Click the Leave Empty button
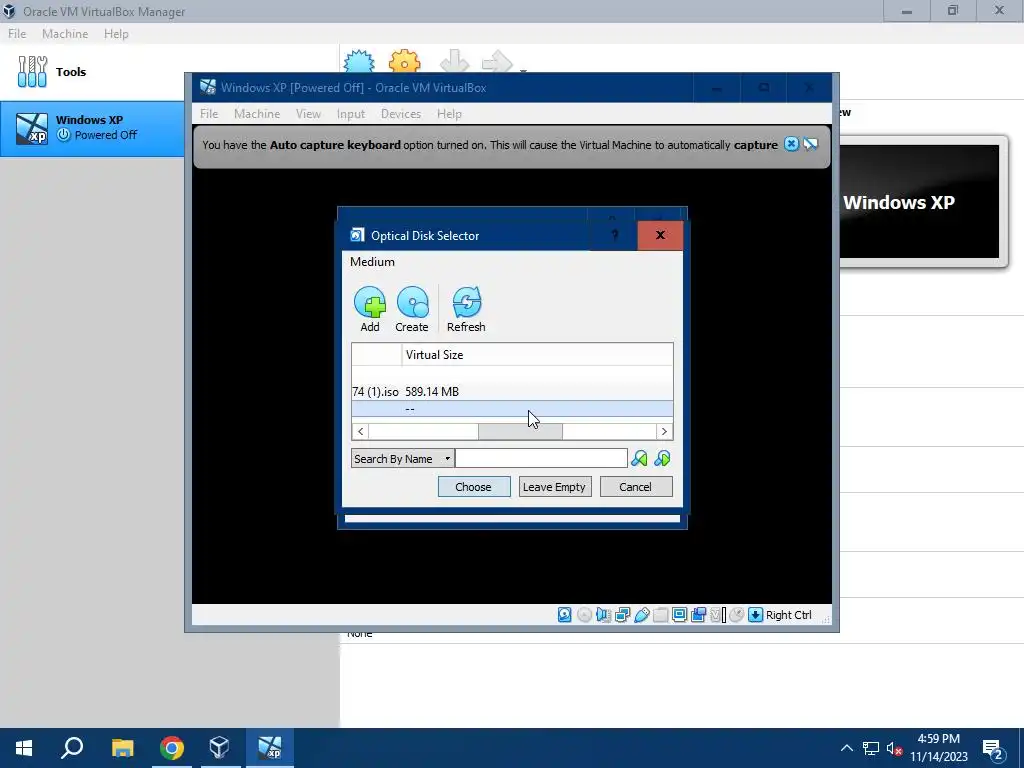1024x768 pixels. [554, 487]
